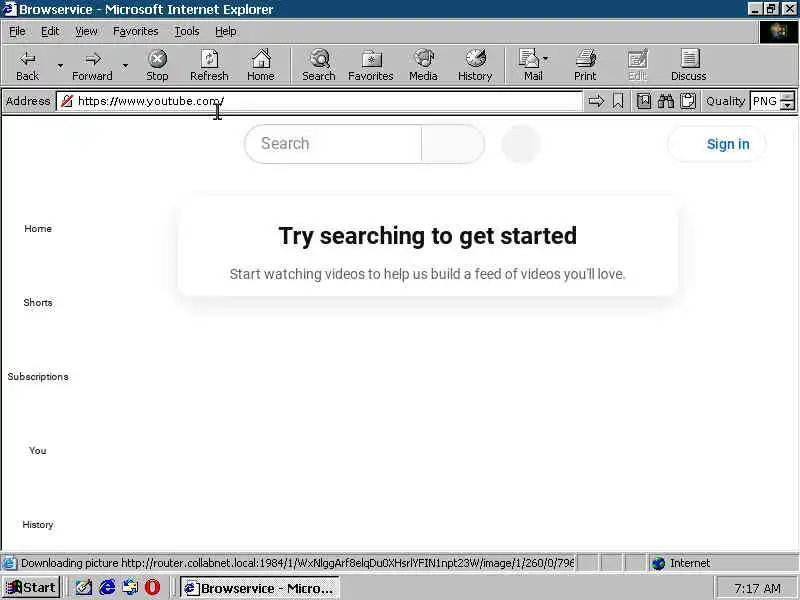Launch Internet Explorer from quick launch
The image size is (800, 600).
tap(107, 588)
